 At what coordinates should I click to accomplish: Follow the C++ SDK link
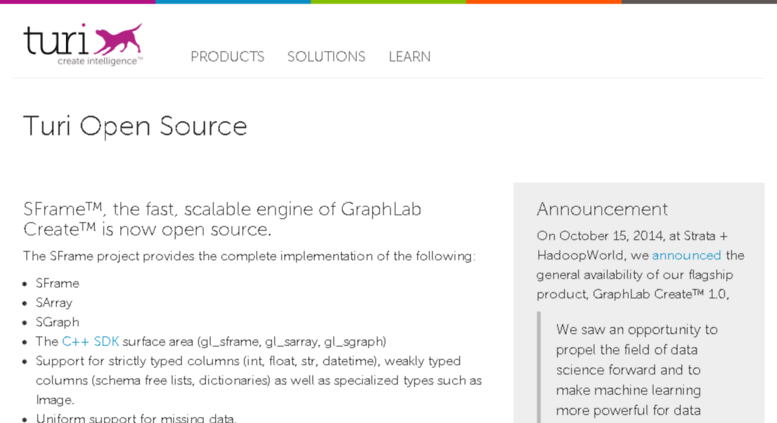point(90,341)
